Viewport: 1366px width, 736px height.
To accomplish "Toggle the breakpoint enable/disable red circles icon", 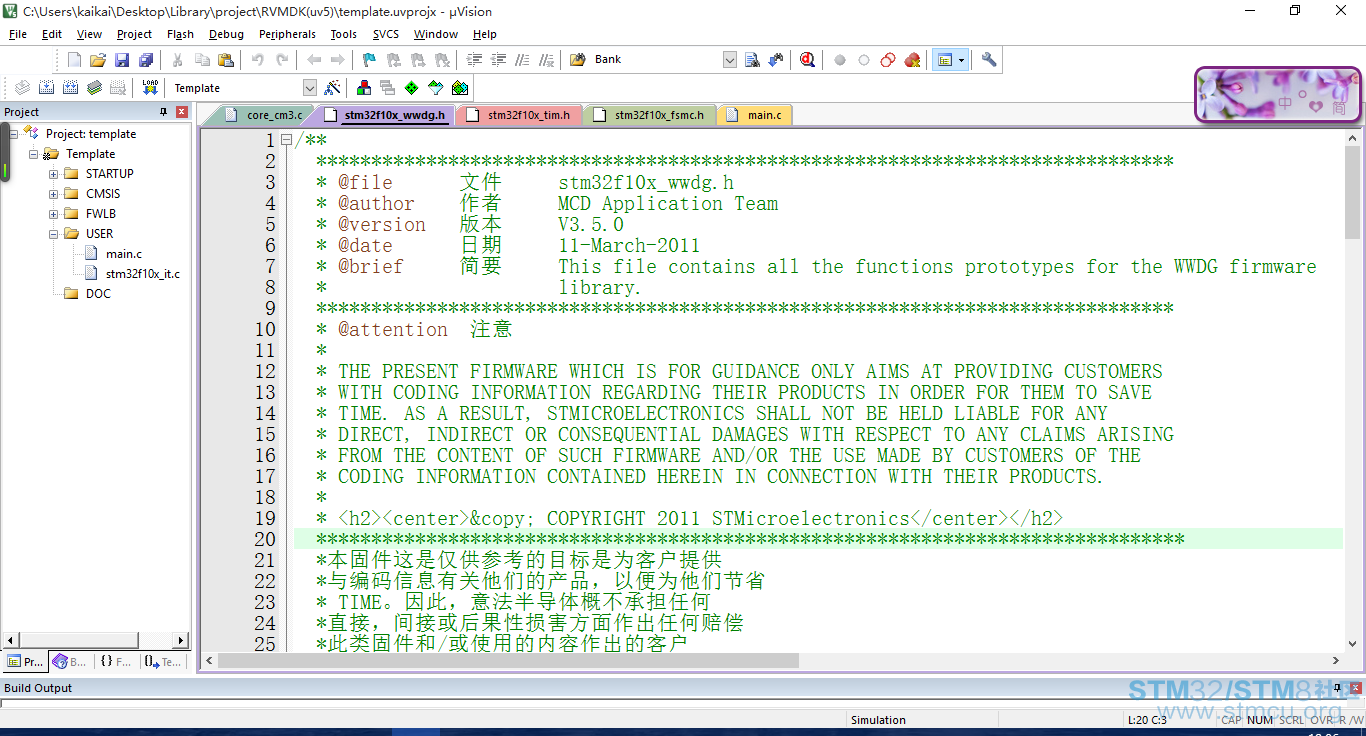I will click(888, 60).
